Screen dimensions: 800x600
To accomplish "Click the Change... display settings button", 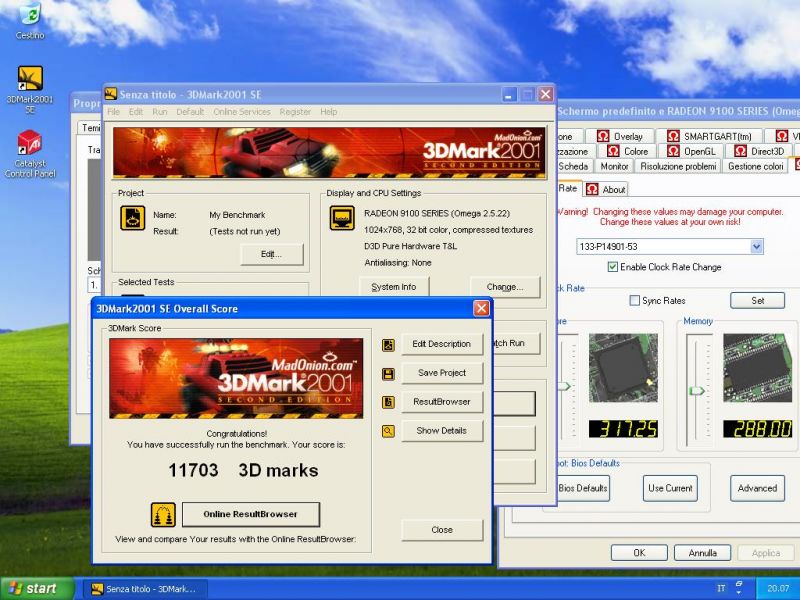I will click(505, 287).
